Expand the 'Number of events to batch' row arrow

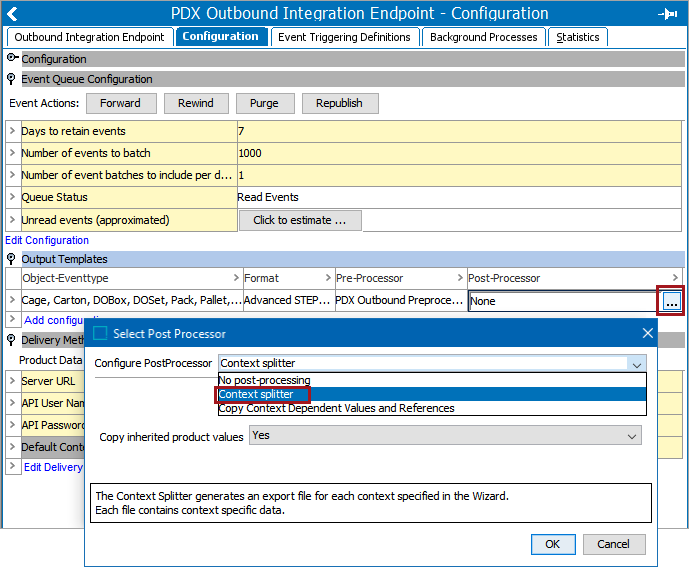pos(12,153)
